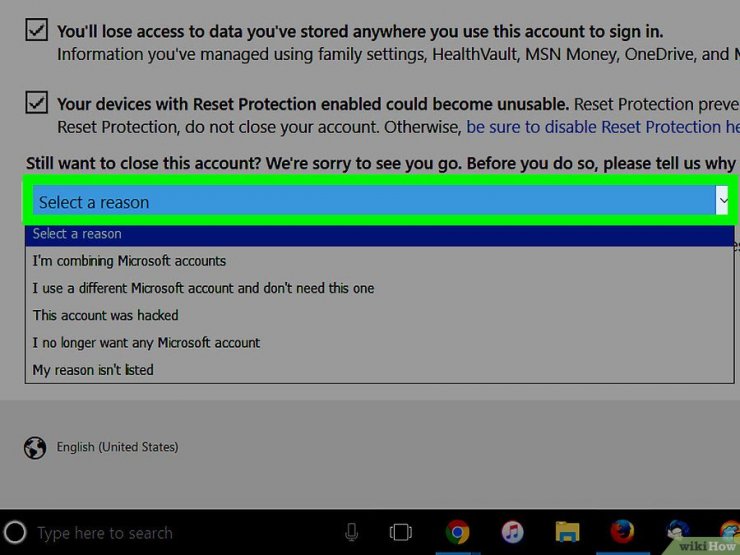
Task: Click the Select a reason combo box
Action: coord(380,200)
